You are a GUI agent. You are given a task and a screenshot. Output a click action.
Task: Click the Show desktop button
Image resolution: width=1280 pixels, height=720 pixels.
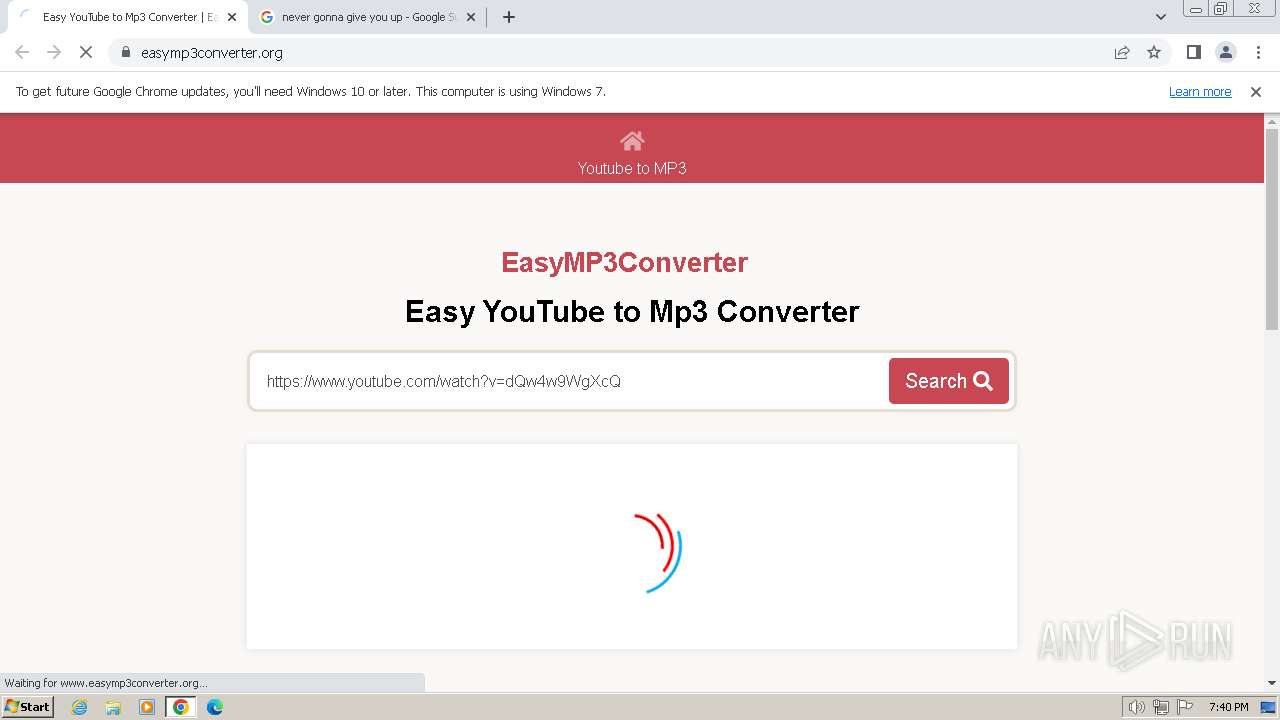pyautogui.click(x=1269, y=707)
